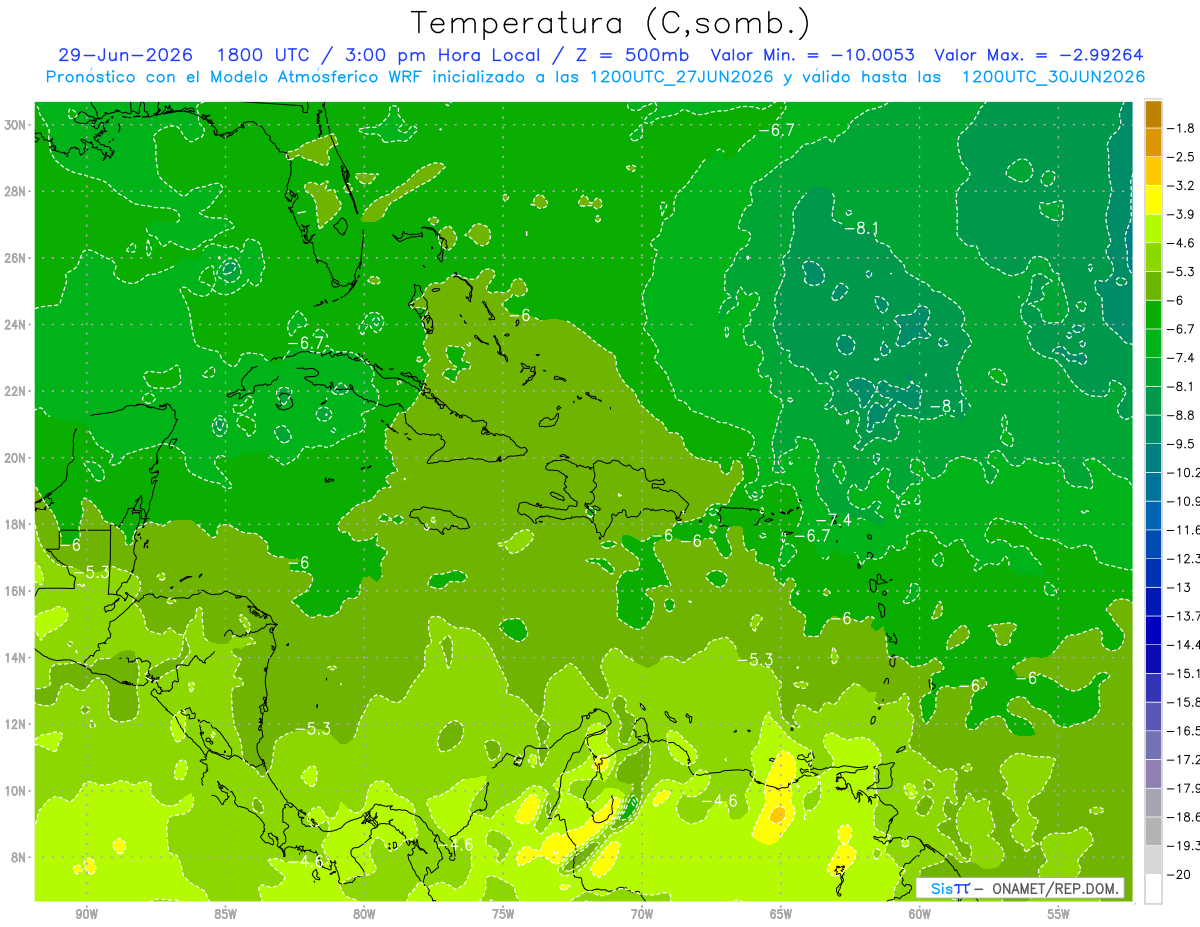Screen dimensions: 1200x927
Task: Click the title "Temperatura (C,somb.)"
Action: (x=610, y=23)
